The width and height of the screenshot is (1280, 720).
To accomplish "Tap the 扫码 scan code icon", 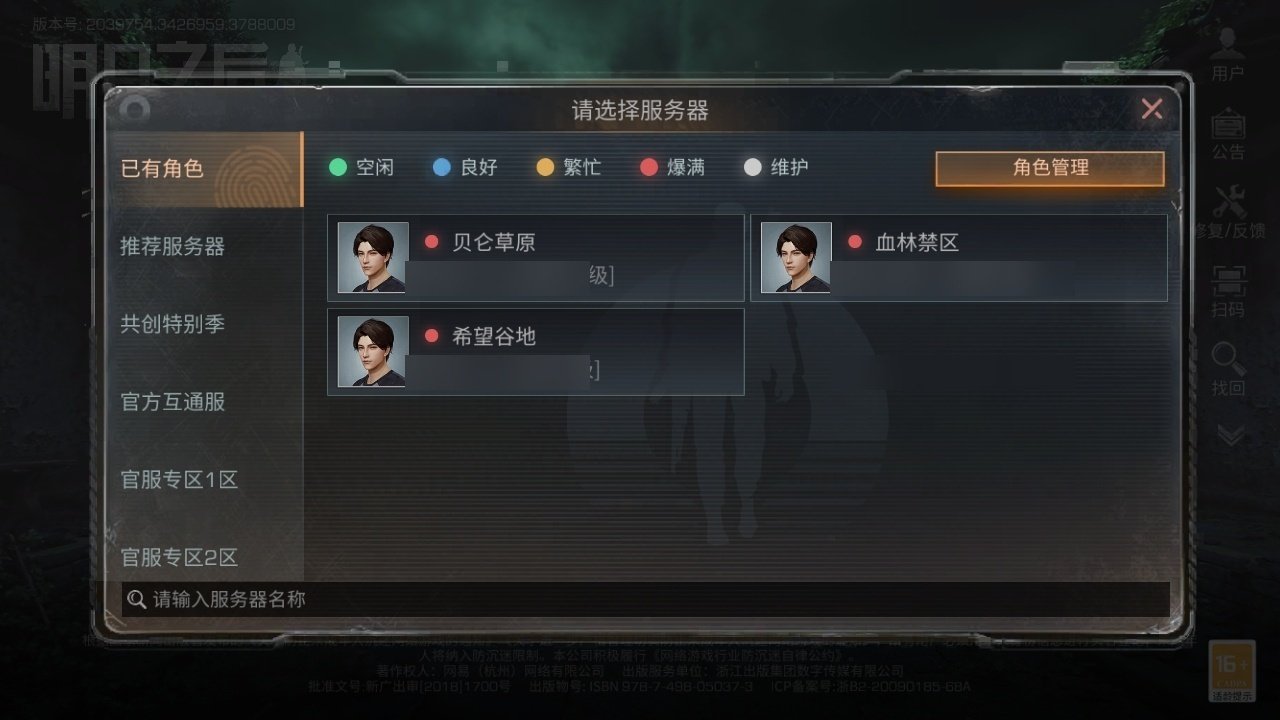I will [x=1229, y=281].
